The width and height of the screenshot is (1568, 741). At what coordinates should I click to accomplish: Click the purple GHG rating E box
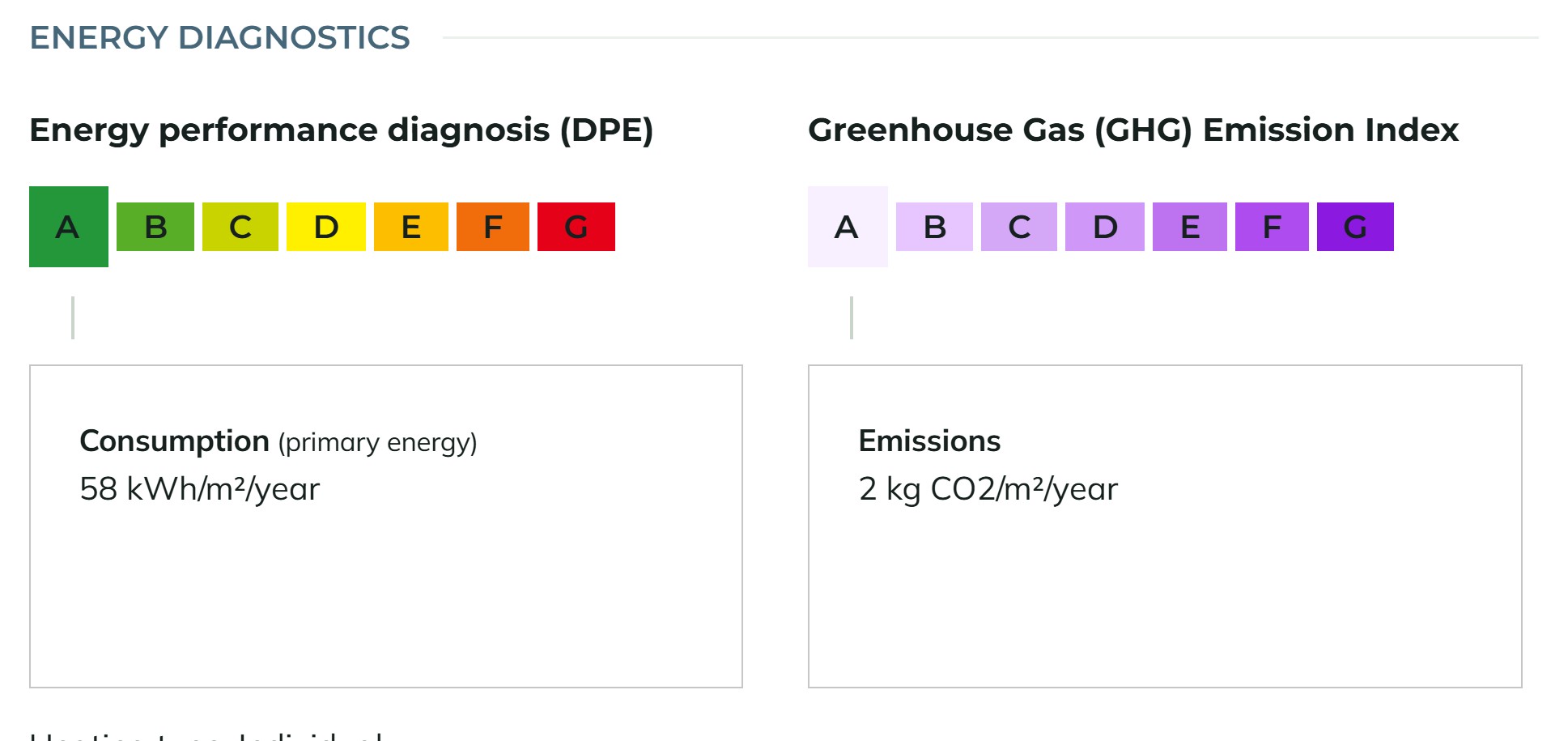point(1190,227)
